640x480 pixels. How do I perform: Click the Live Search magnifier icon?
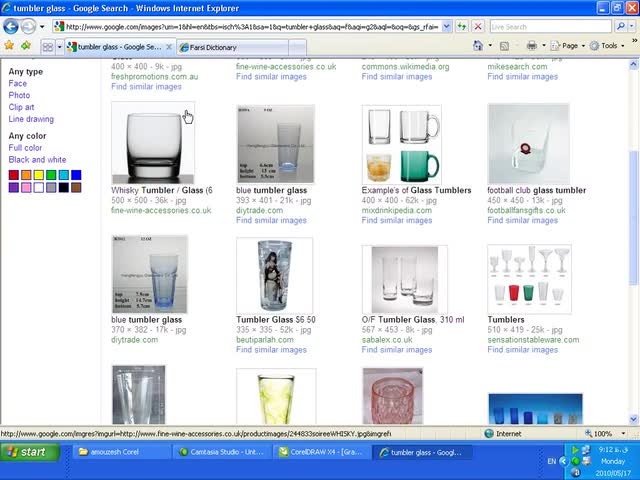(621, 27)
